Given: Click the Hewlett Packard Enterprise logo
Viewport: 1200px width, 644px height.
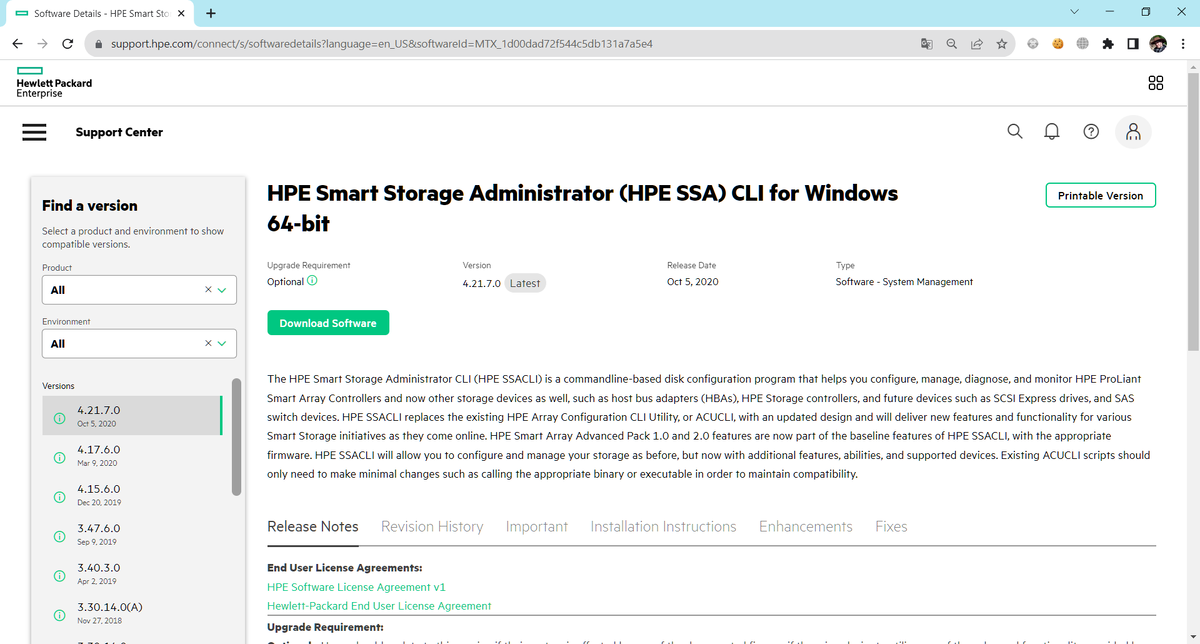Looking at the screenshot, I should coord(54,83).
